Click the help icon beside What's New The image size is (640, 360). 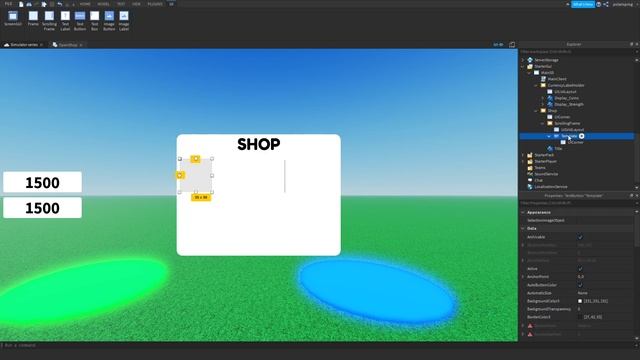[599, 4]
